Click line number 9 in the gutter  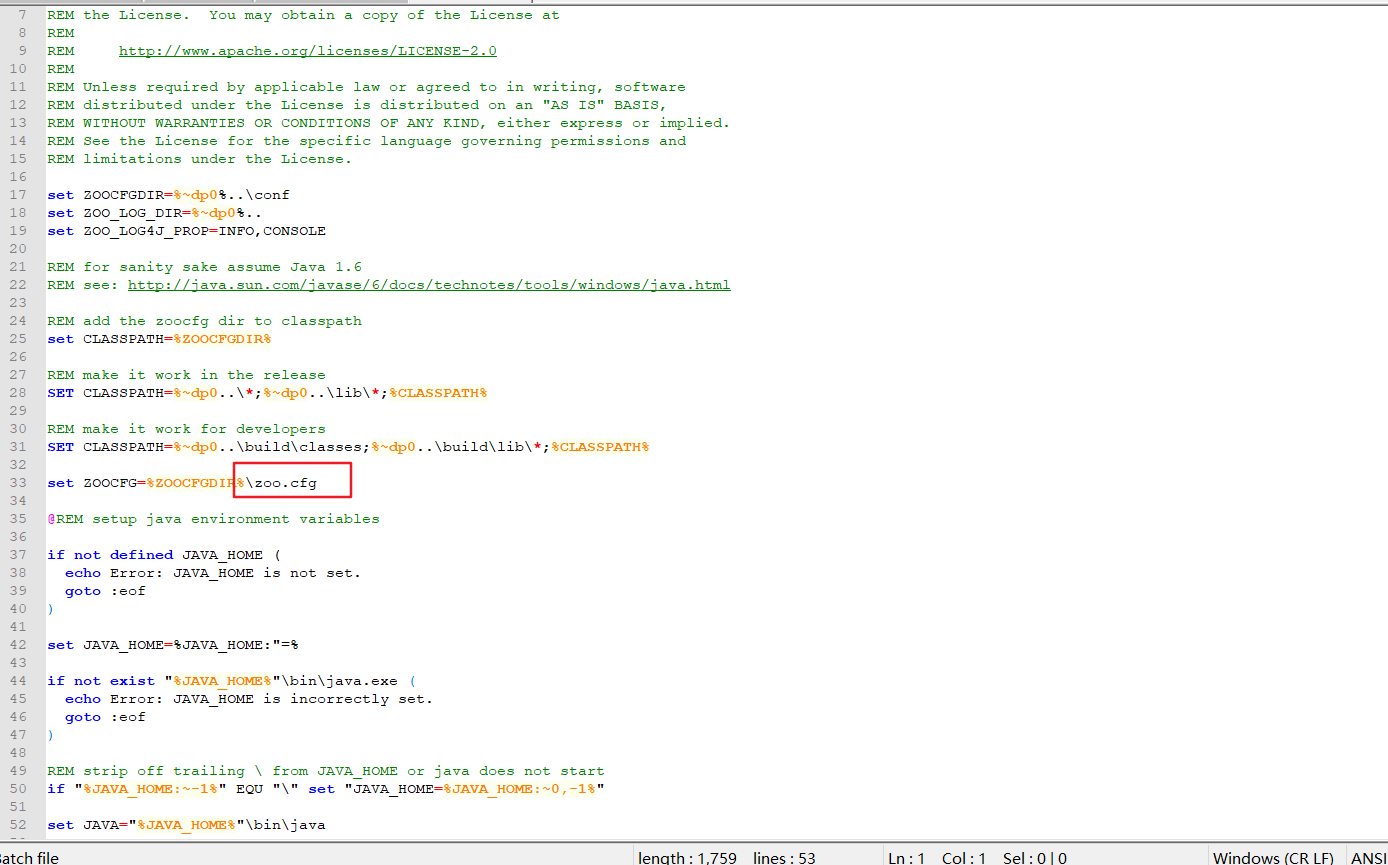(x=23, y=51)
